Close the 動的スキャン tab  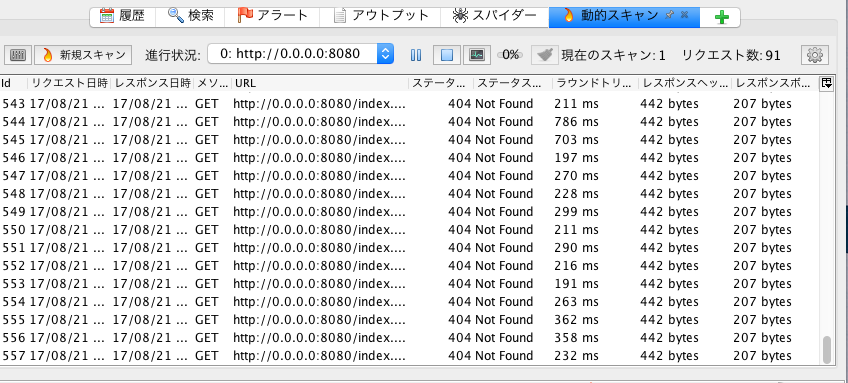(x=684, y=15)
